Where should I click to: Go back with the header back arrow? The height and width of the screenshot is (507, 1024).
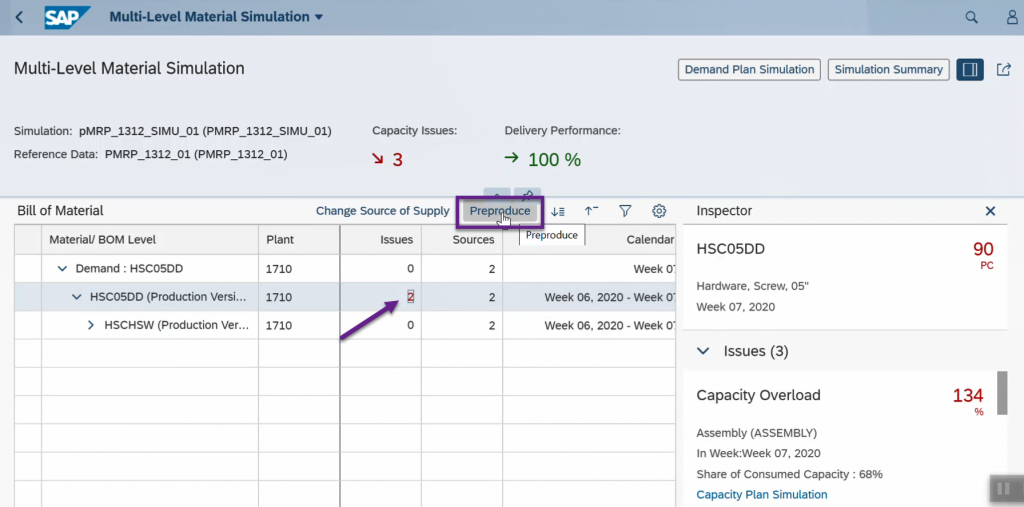click(19, 17)
